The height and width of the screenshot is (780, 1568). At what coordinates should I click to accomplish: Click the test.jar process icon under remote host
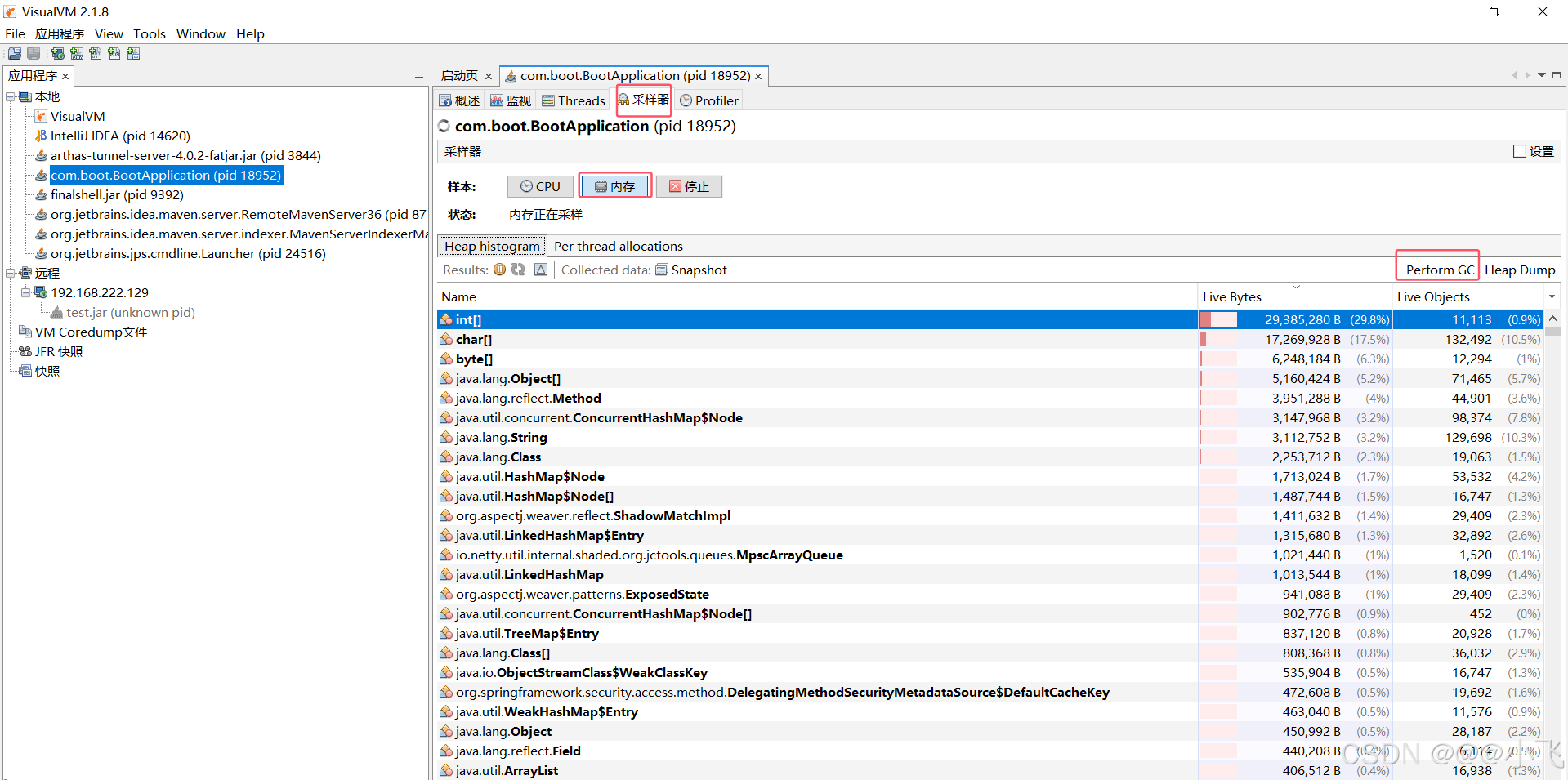56,312
